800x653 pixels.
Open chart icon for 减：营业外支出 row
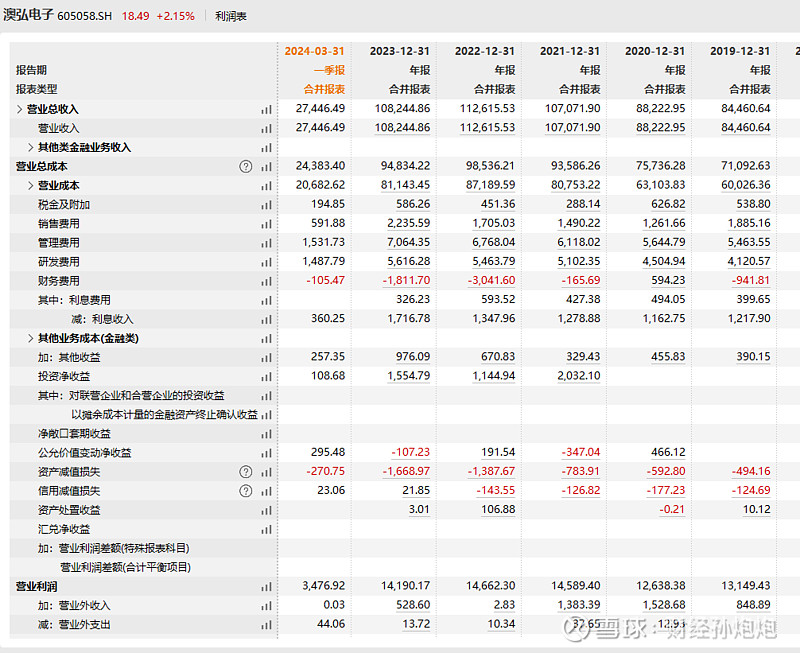coord(266,625)
